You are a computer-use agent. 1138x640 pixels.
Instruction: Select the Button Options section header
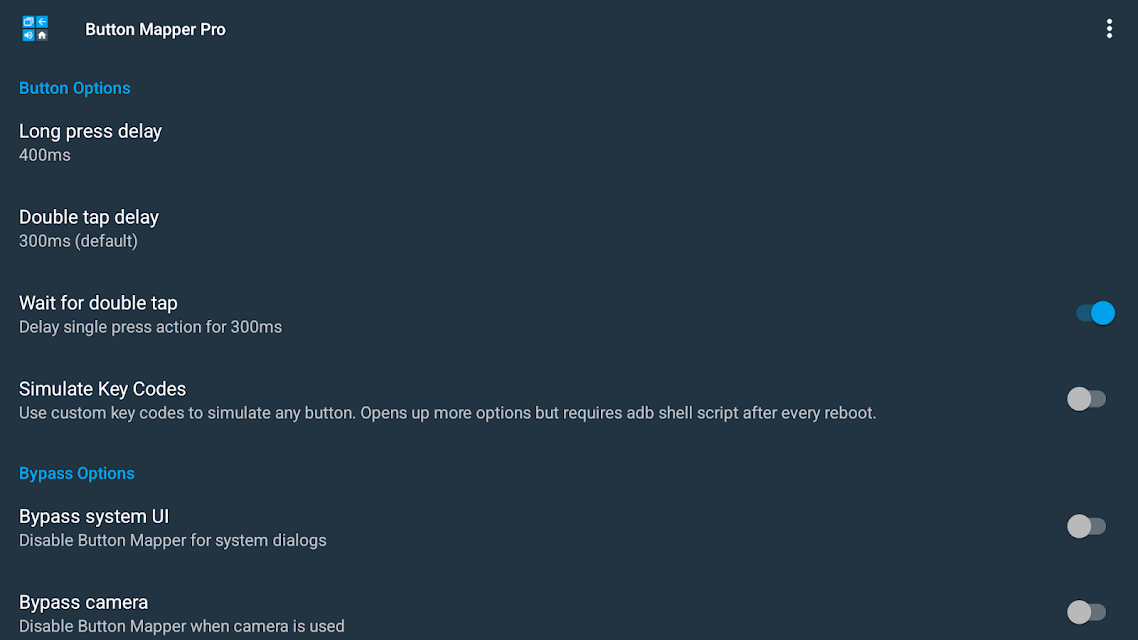pyautogui.click(x=75, y=89)
